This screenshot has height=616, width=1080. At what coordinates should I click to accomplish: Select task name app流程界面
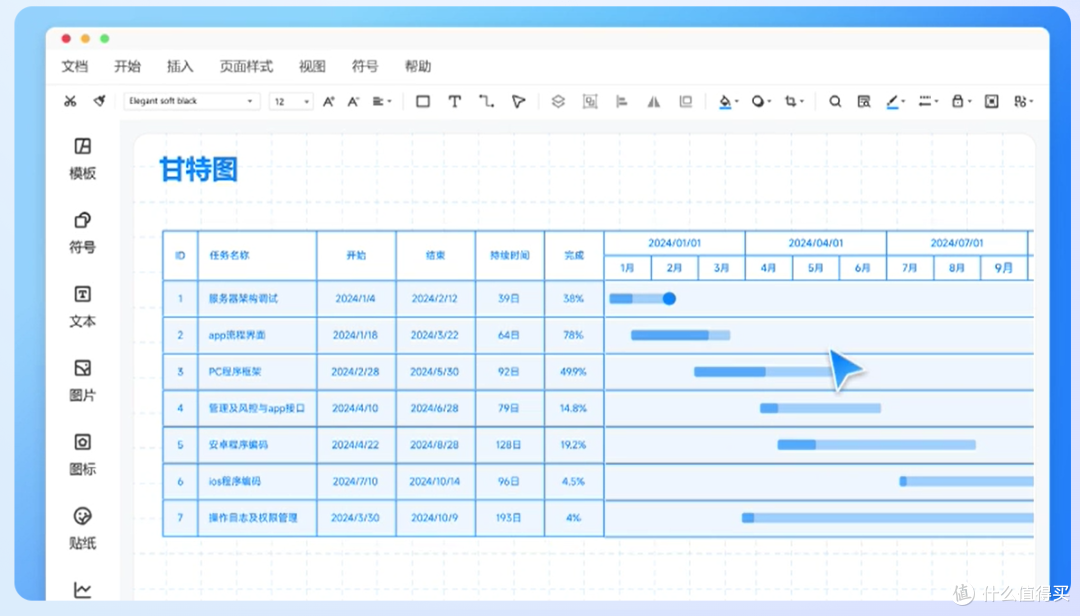point(237,335)
